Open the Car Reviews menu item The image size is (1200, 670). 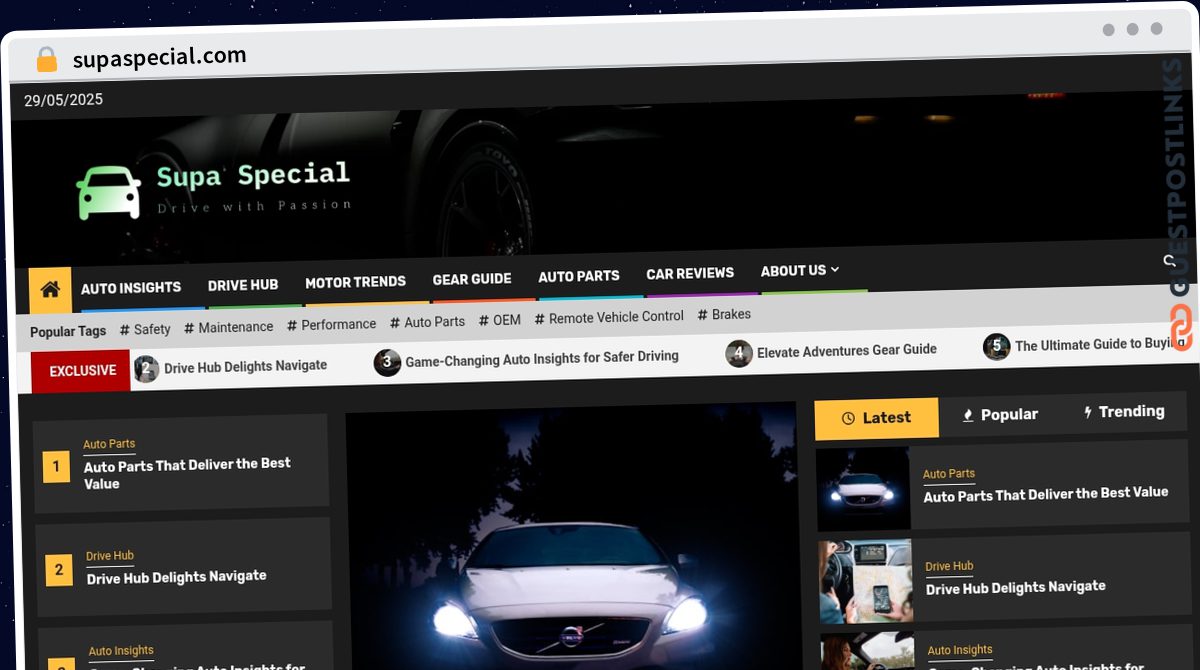pyautogui.click(x=690, y=273)
